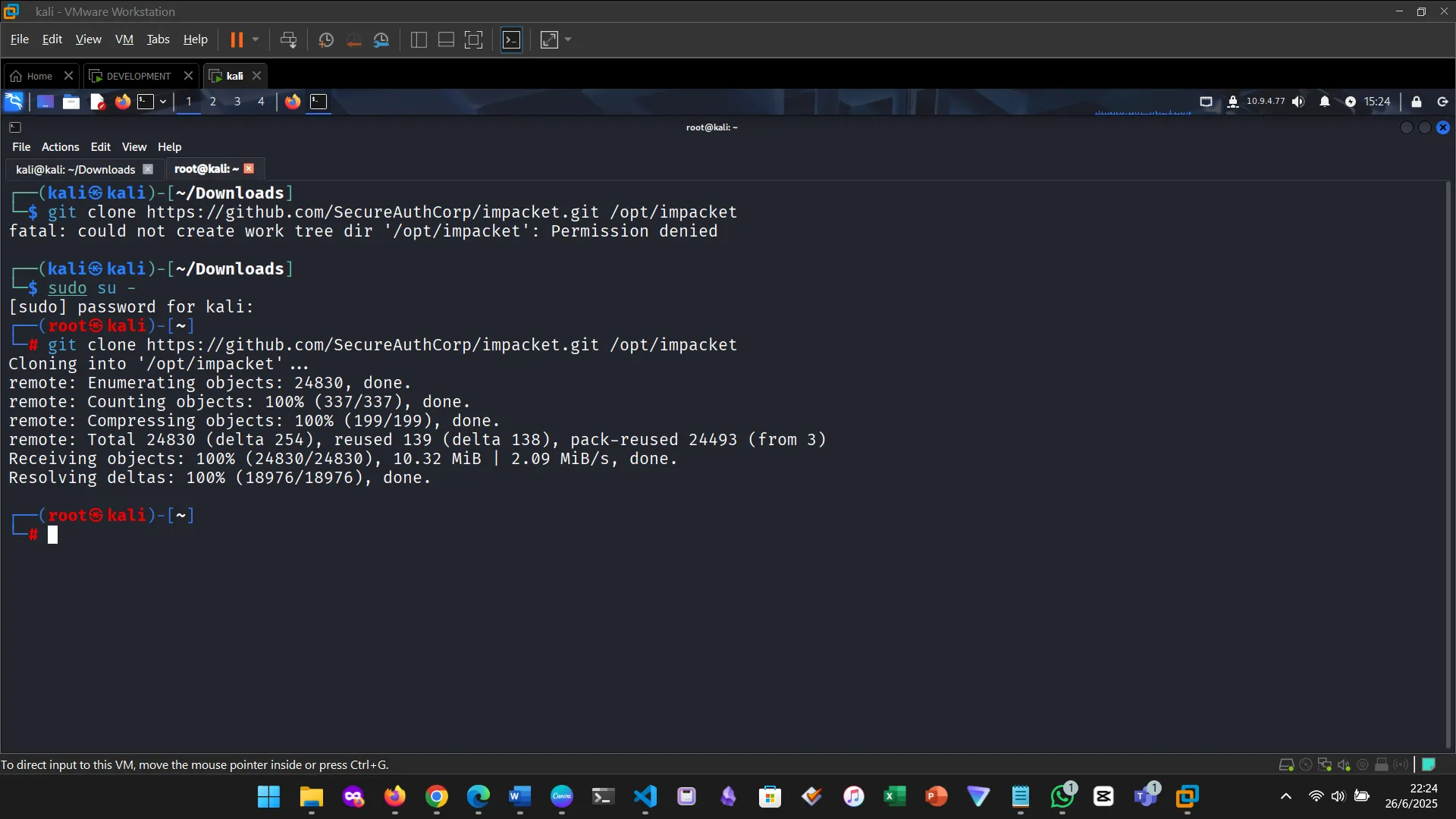Open the Actions menu in the terminal

(60, 146)
